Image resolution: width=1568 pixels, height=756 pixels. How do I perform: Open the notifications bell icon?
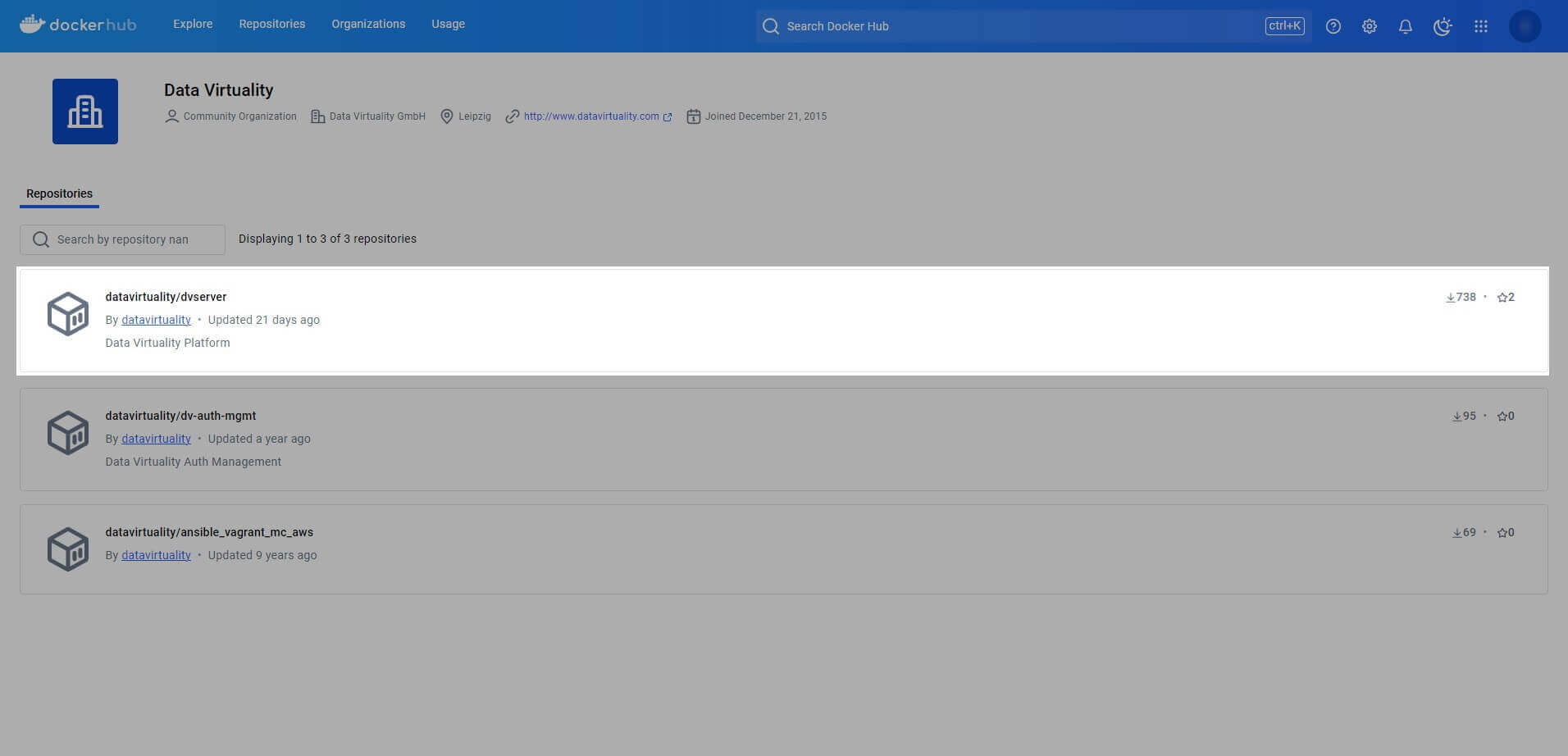click(x=1406, y=26)
